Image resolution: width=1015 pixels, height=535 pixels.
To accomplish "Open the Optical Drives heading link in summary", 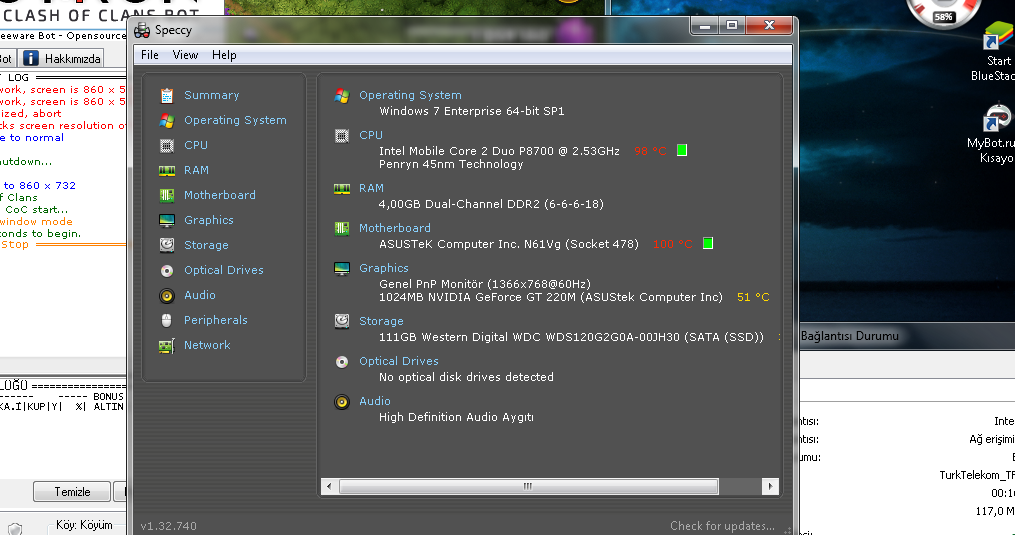I will click(399, 361).
